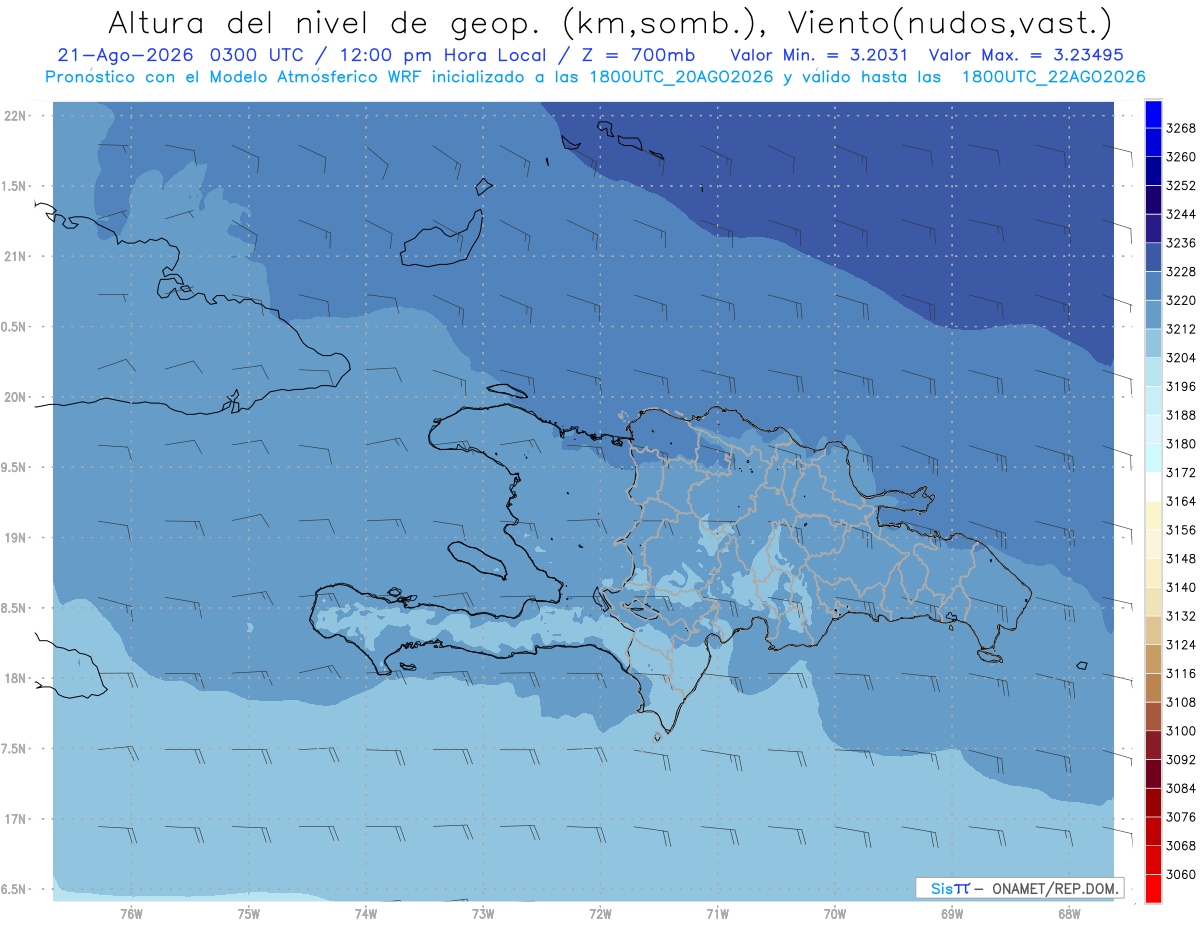Click the 72W longitude label

(601, 914)
